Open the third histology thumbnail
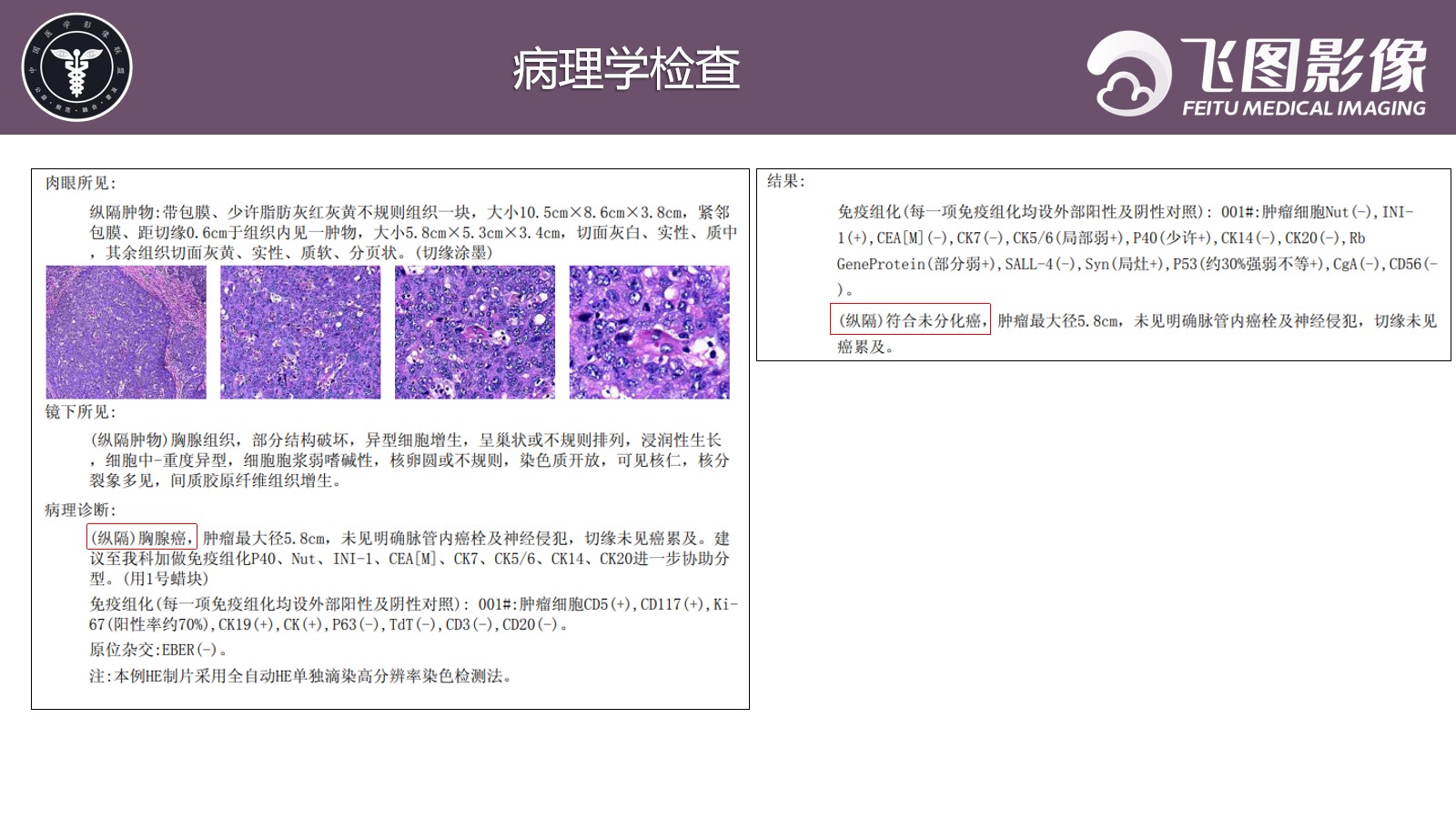This screenshot has height=819, width=1456. [x=475, y=332]
